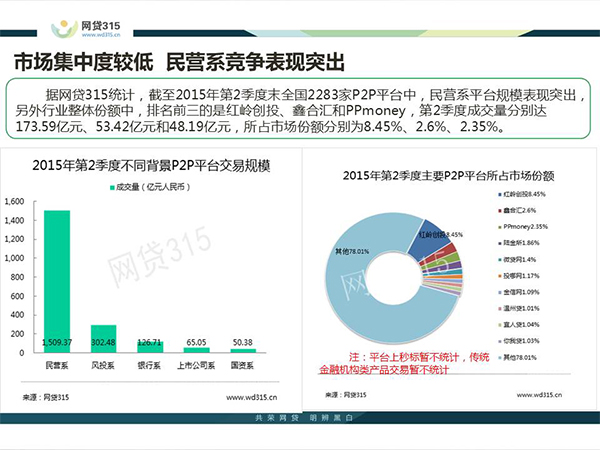Click the legend entry 红岭创投8.45%

tap(522, 194)
